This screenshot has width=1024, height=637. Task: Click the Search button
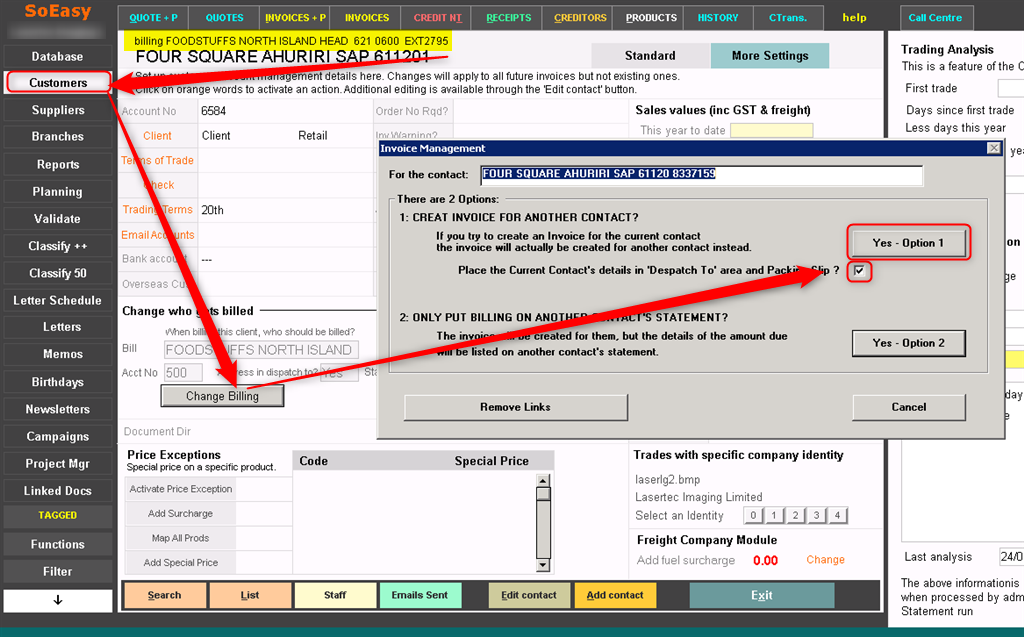165,595
